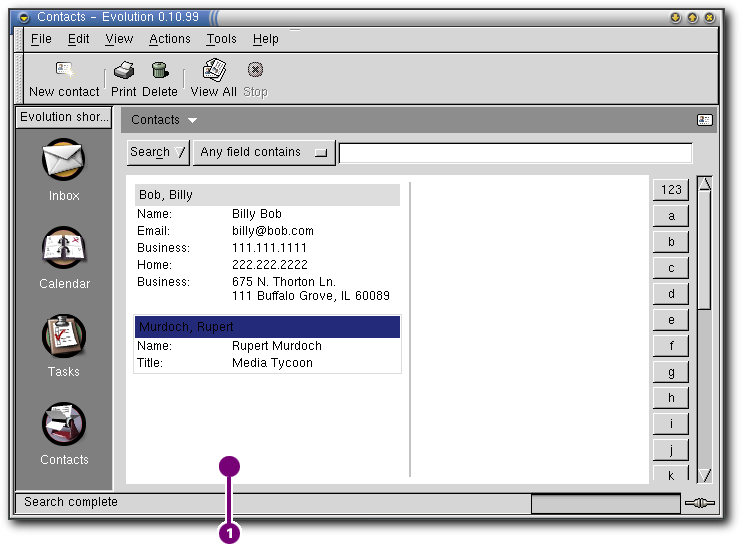Open Inbox from the shortcut bar
Viewport: 749px width, 550px height.
tap(64, 160)
